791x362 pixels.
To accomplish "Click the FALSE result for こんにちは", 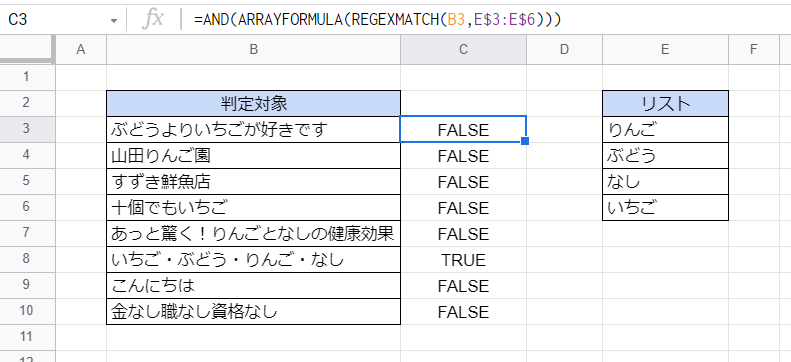I will 464,286.
